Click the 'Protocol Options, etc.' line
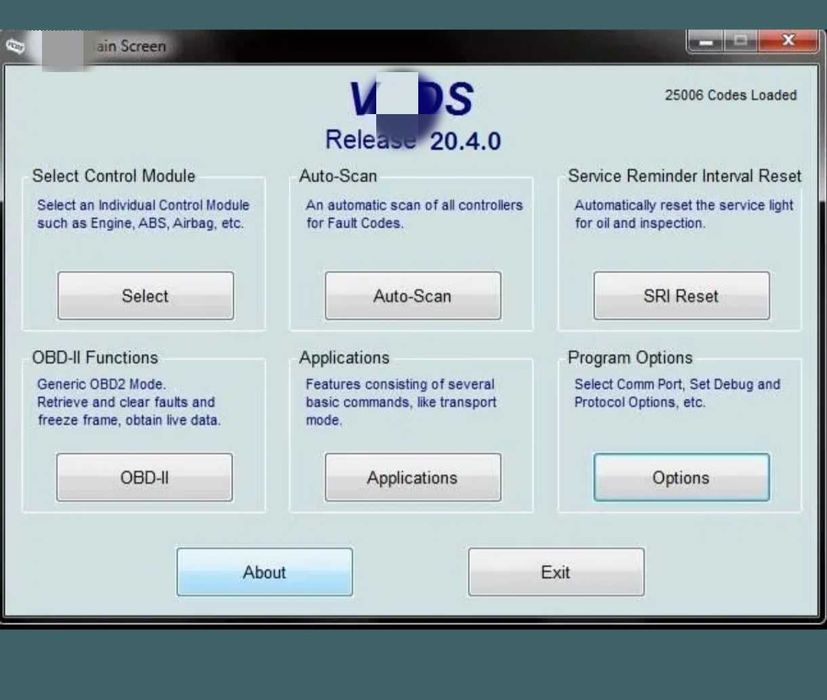This screenshot has width=827, height=700. click(640, 402)
